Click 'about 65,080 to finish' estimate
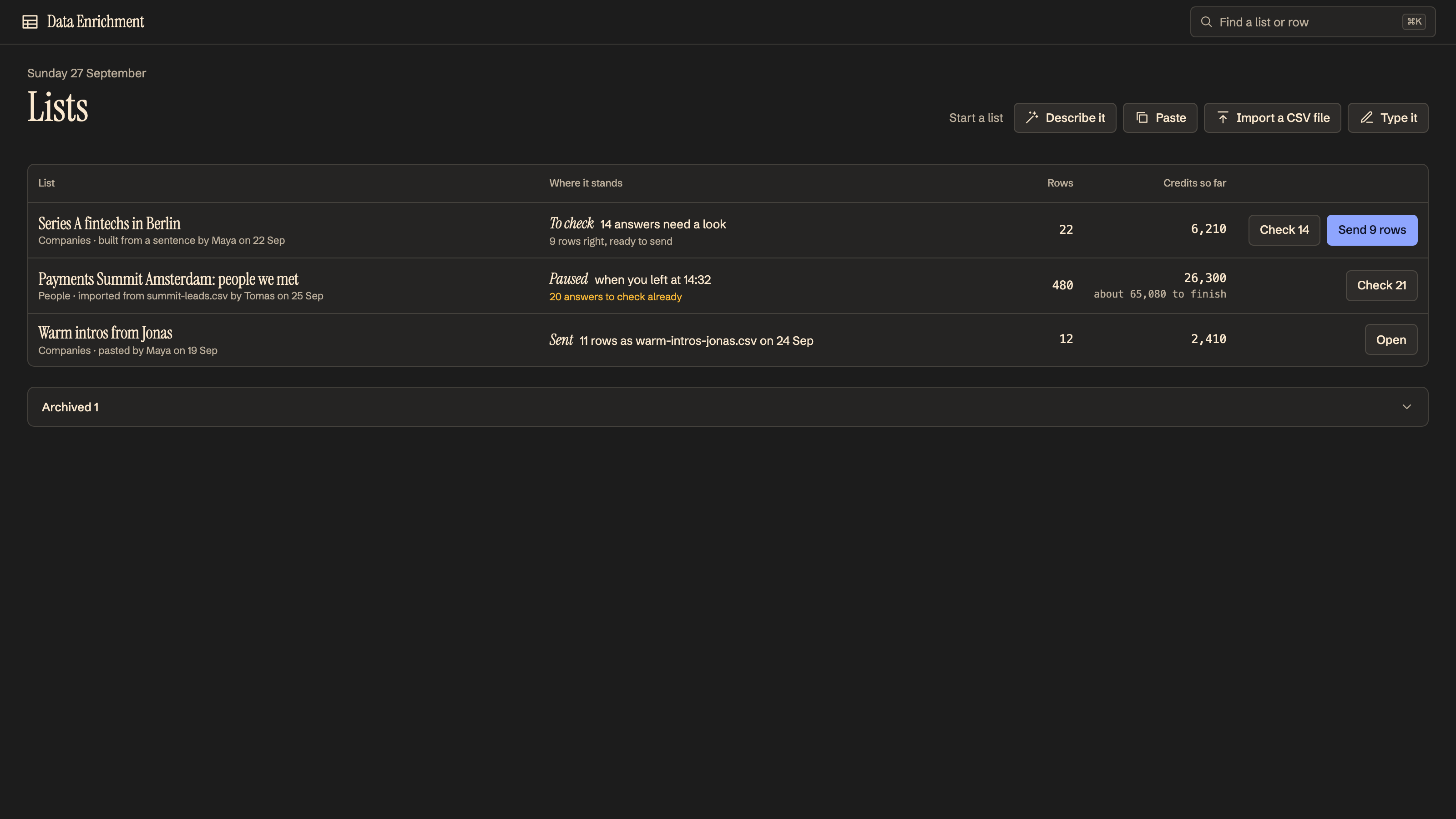 pos(1160,294)
